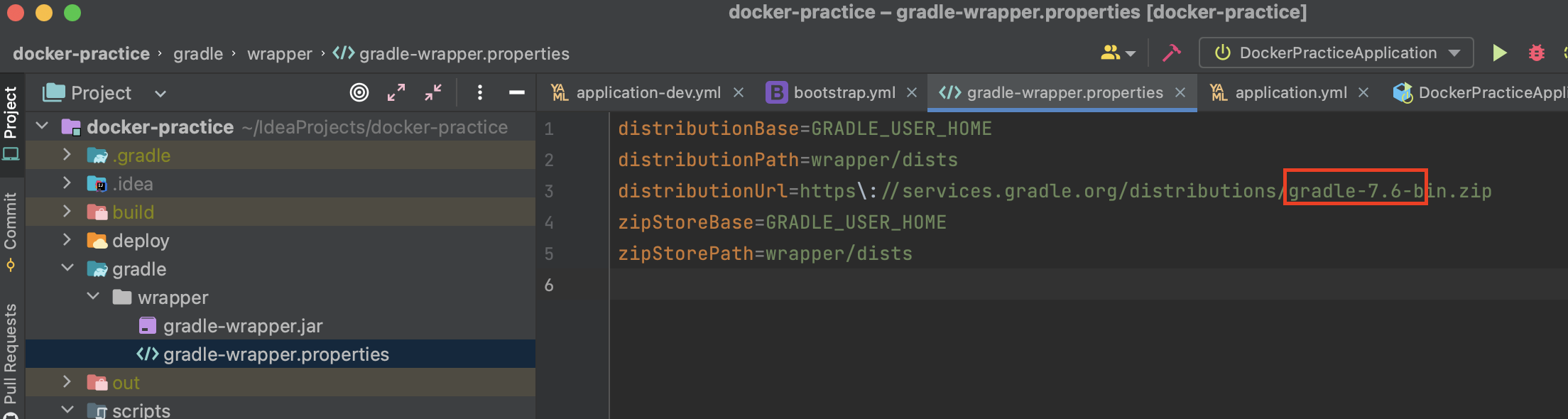Open the Code With Me people icon
This screenshot has height=419, width=1568.
[1118, 53]
